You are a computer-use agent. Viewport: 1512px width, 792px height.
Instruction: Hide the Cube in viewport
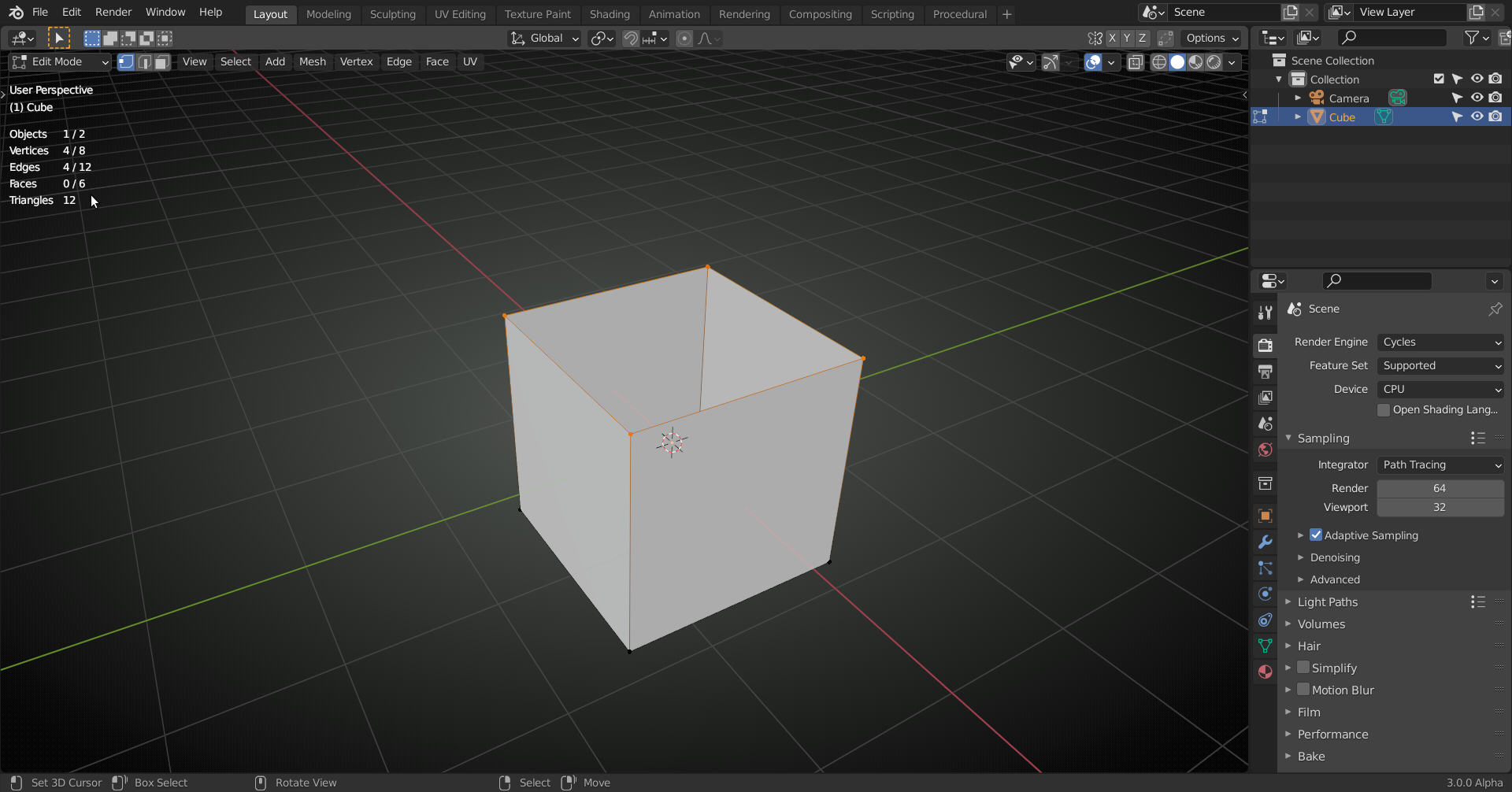(x=1477, y=117)
